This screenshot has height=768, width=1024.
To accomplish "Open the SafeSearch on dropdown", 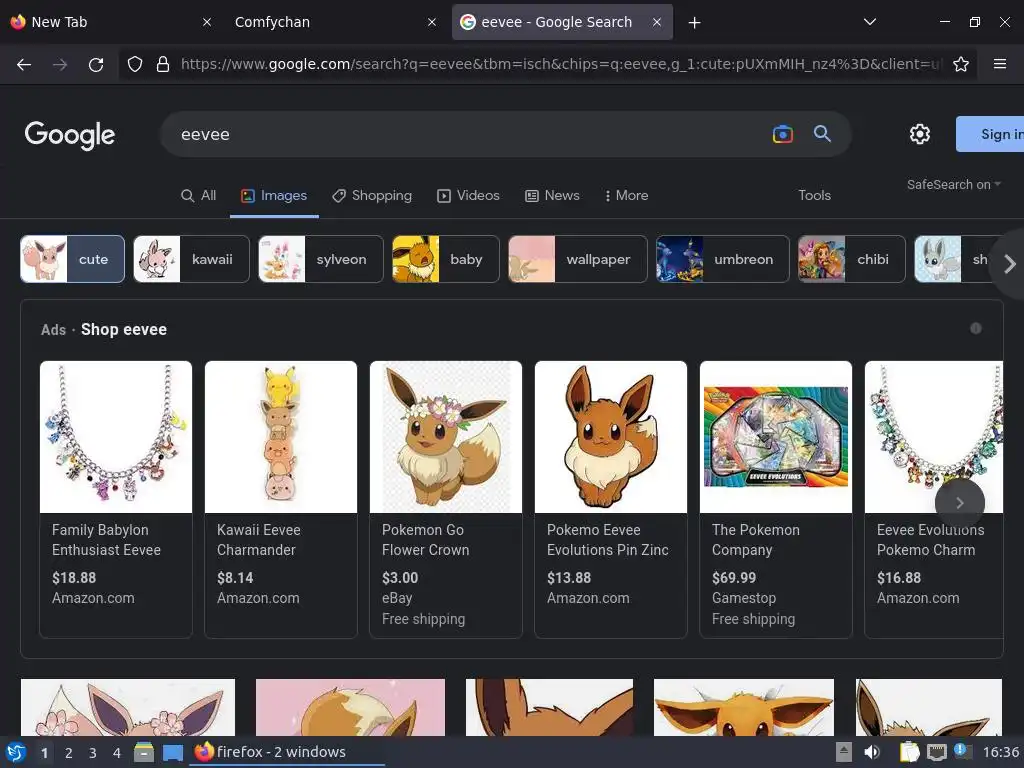I will [953, 185].
